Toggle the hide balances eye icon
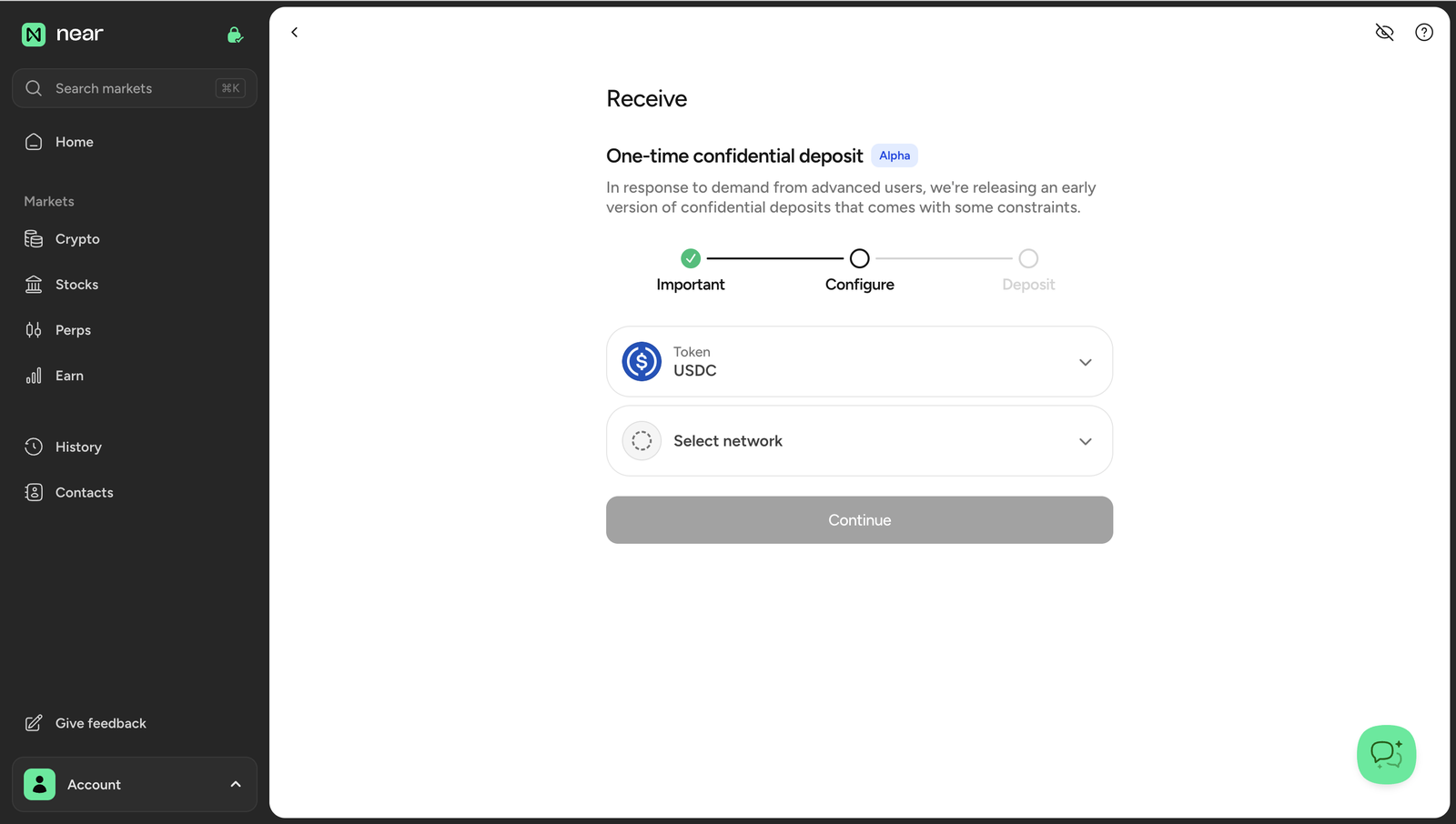This screenshot has height=824, width=1456. (1384, 33)
